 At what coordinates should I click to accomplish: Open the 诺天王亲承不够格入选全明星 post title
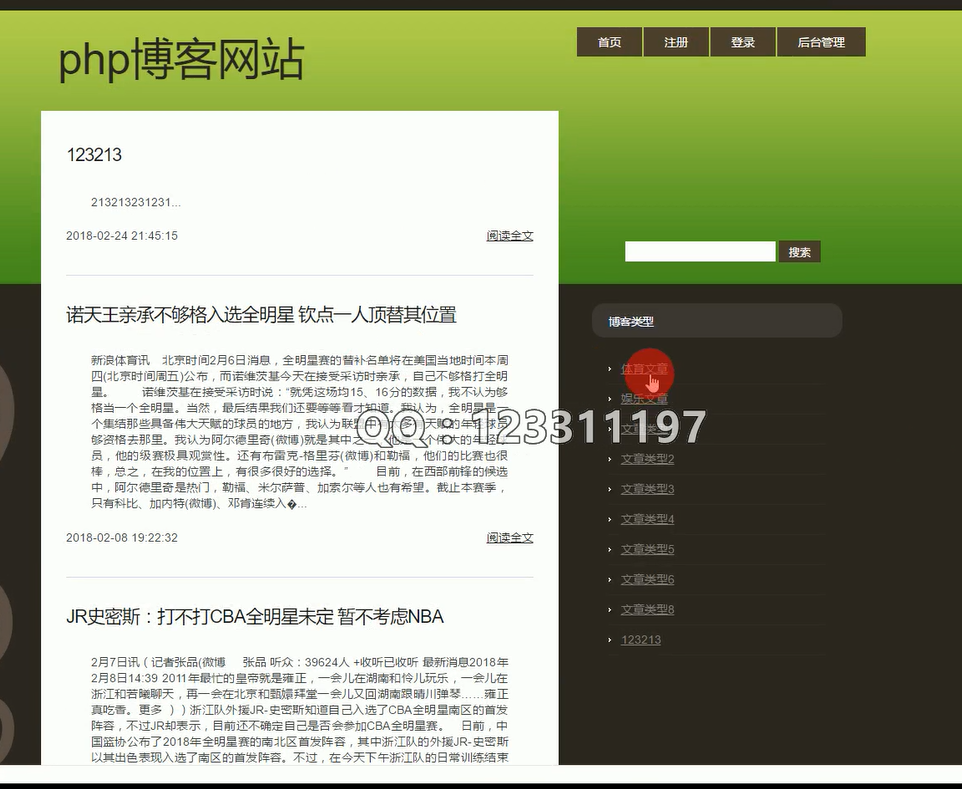[261, 315]
